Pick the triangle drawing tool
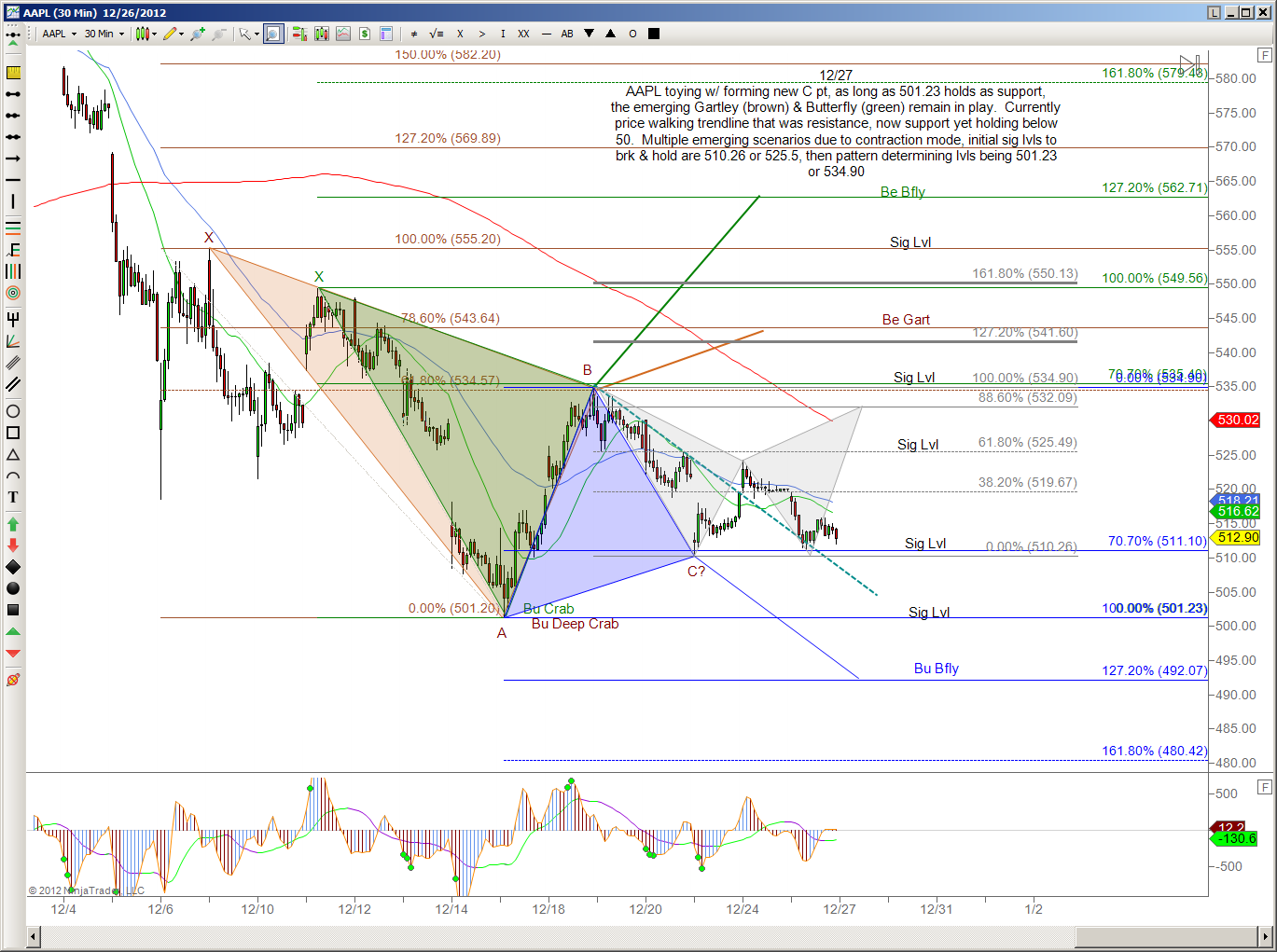The width and height of the screenshot is (1277, 952). (13, 455)
